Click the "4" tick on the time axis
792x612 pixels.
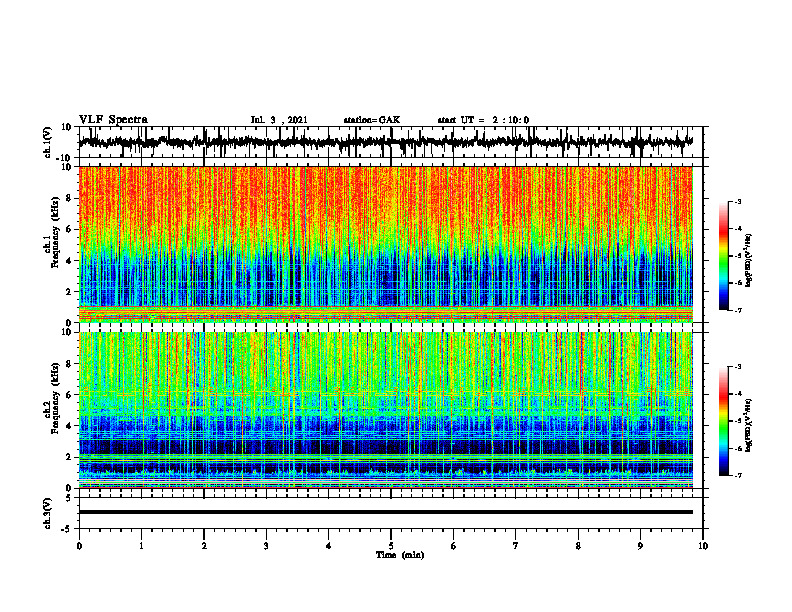tap(329, 546)
